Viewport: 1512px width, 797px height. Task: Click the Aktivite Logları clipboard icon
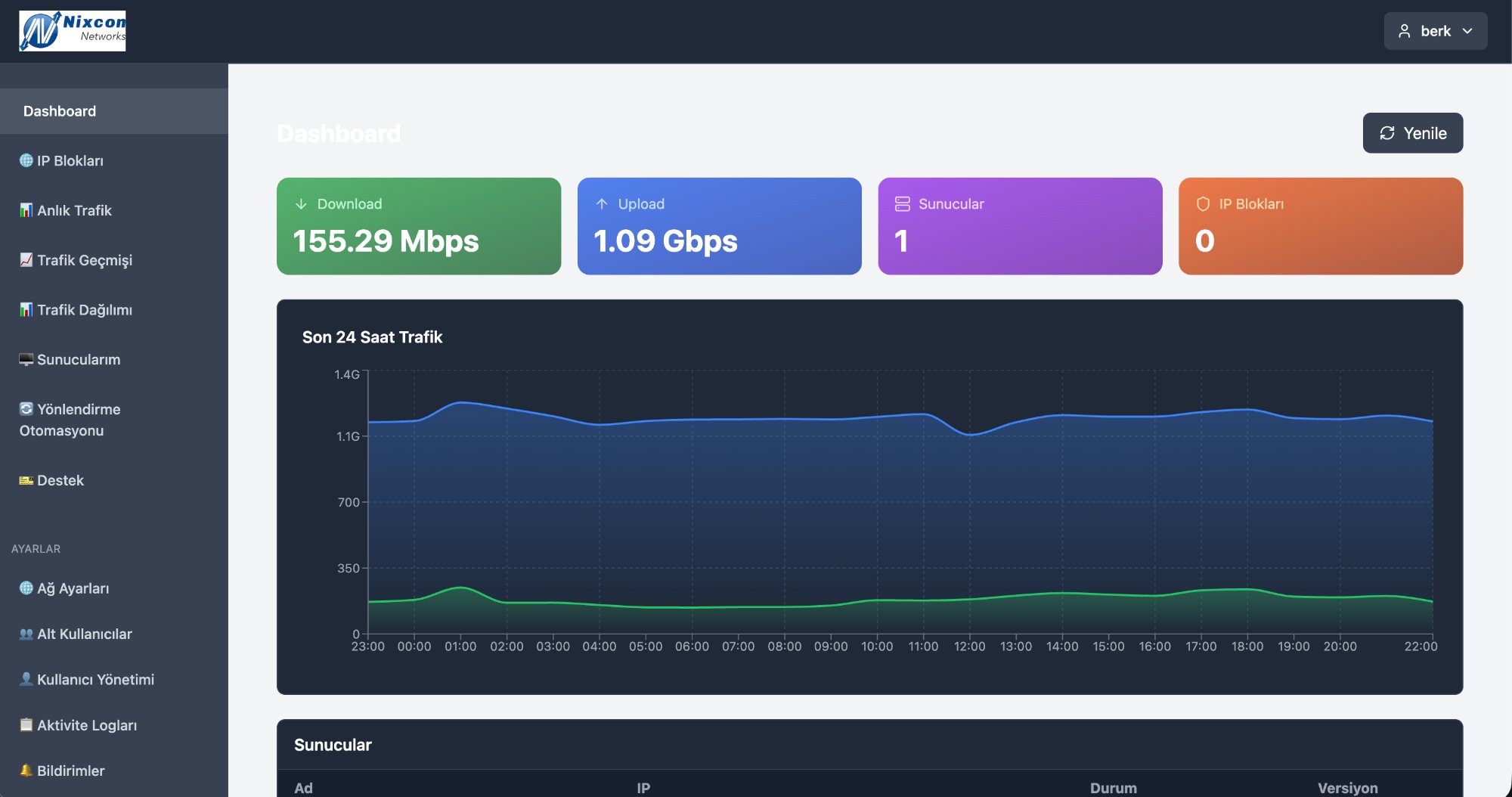[26, 724]
